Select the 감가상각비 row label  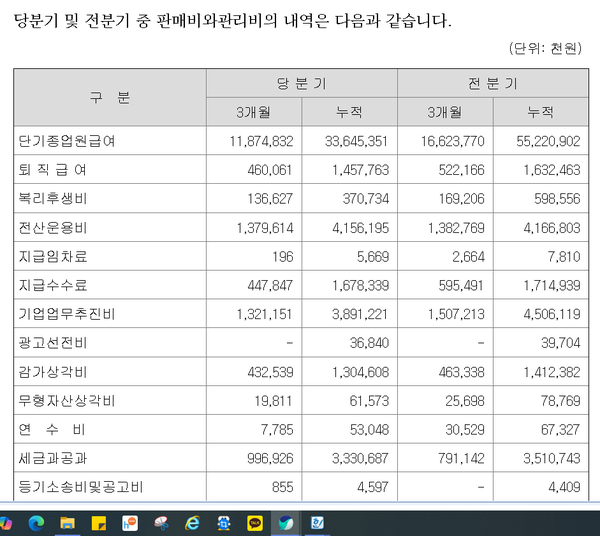(x=53, y=372)
